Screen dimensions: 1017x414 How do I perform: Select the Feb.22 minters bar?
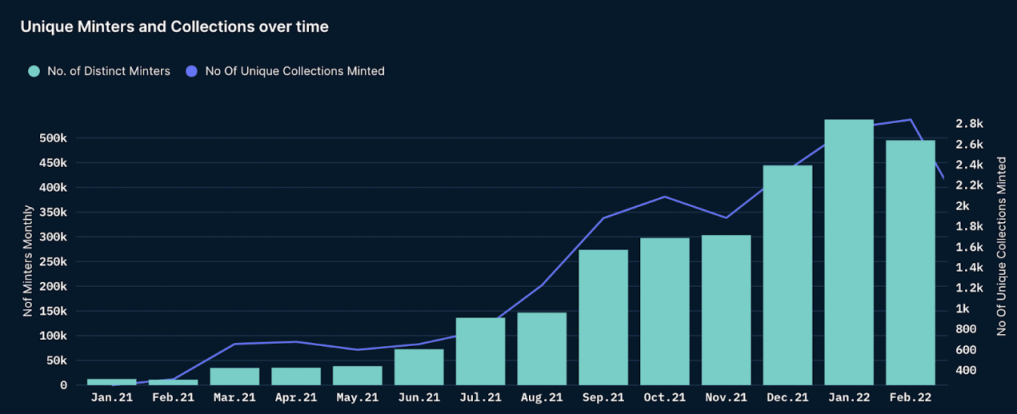pyautogui.click(x=910, y=262)
